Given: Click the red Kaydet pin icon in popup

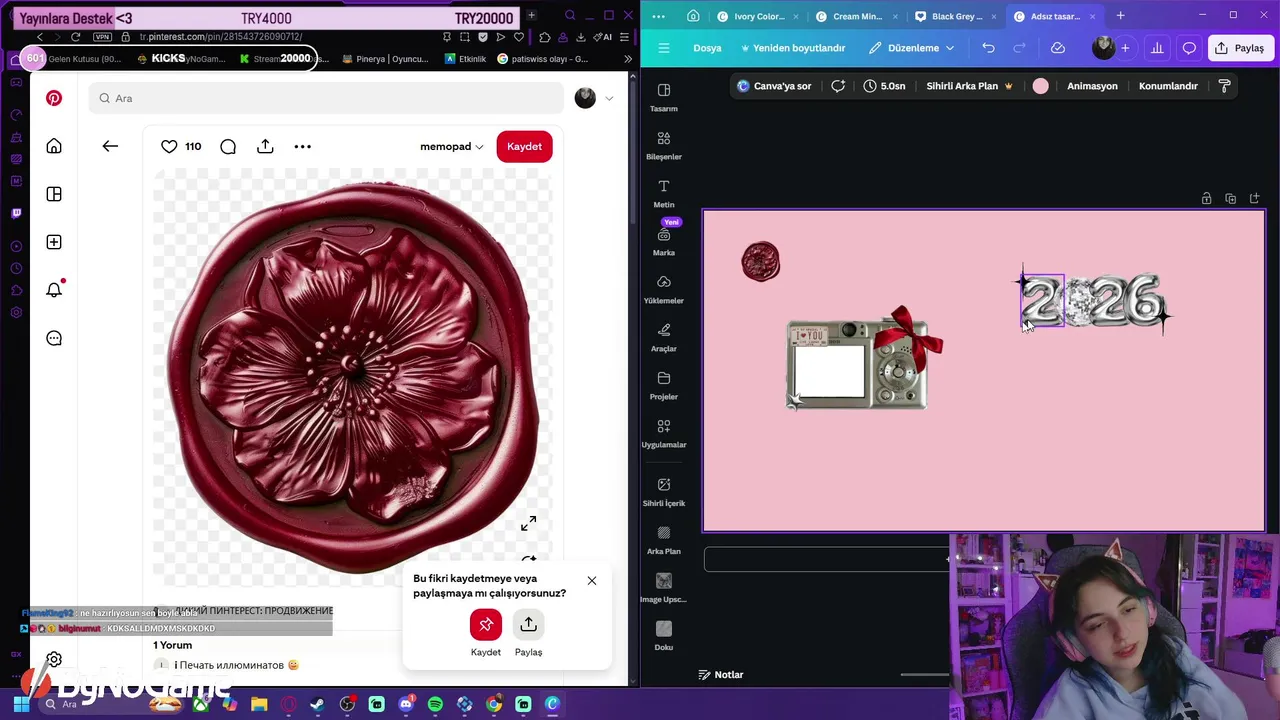Looking at the screenshot, I should (486, 625).
